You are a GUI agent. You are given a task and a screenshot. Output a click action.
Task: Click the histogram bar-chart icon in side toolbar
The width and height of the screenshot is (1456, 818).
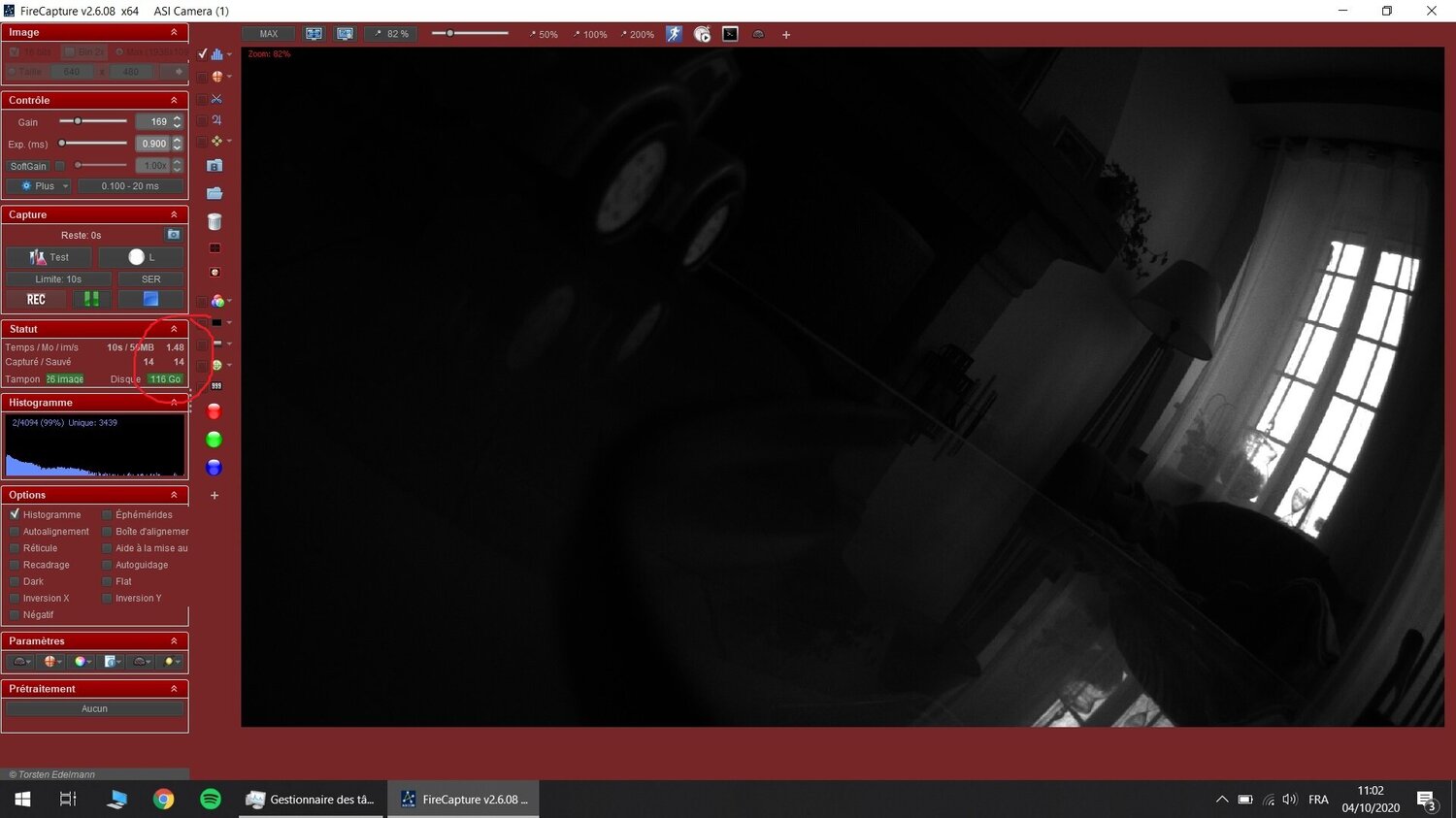click(x=216, y=54)
